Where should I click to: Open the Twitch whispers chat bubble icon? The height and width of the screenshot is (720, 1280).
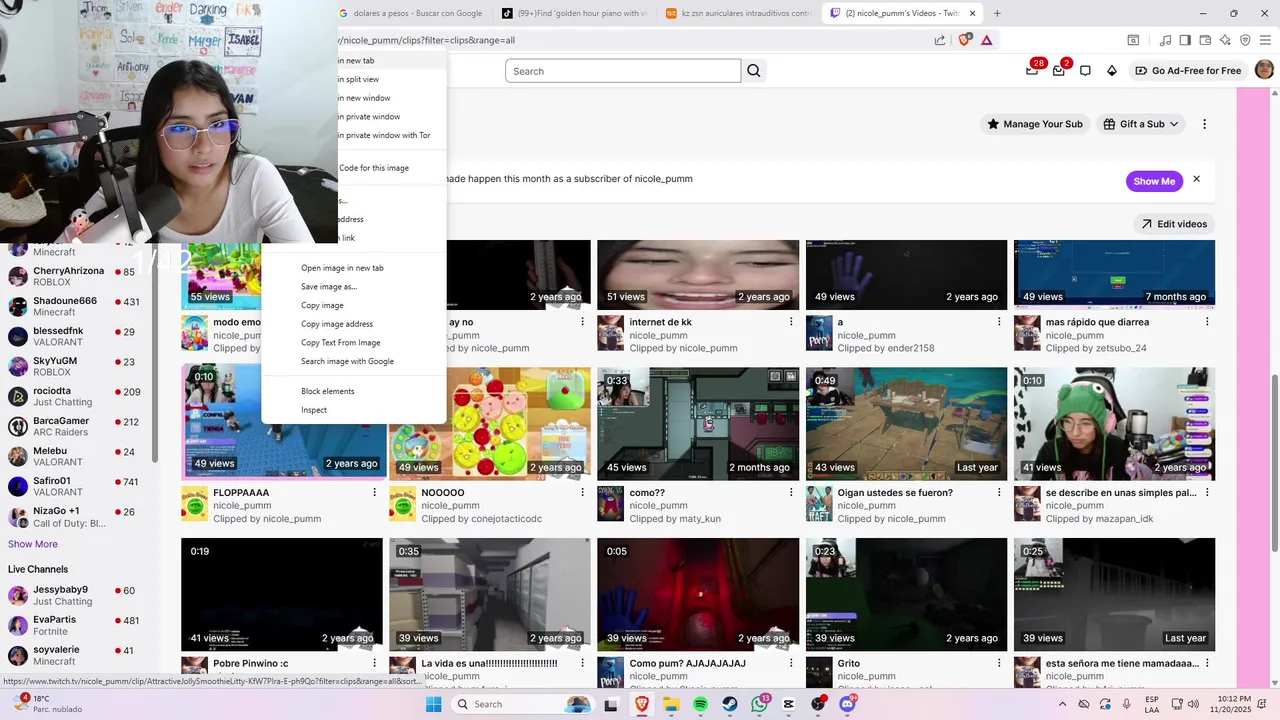(x=1085, y=70)
